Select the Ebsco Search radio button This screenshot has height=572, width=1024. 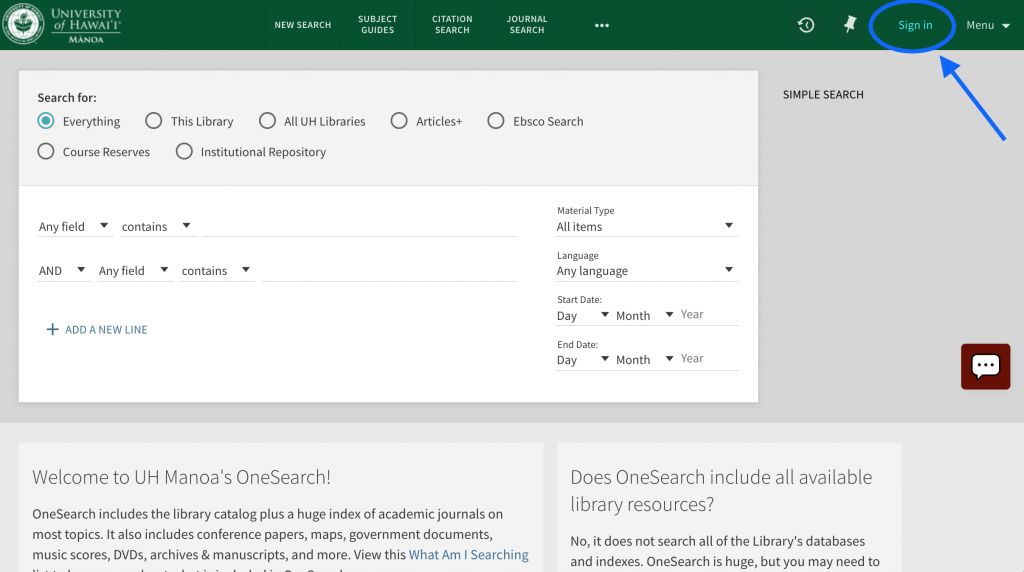point(496,121)
